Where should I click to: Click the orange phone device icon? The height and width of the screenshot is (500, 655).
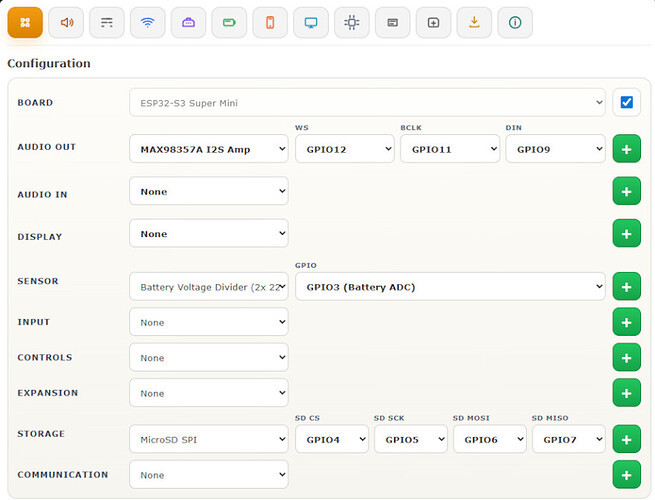pos(270,23)
